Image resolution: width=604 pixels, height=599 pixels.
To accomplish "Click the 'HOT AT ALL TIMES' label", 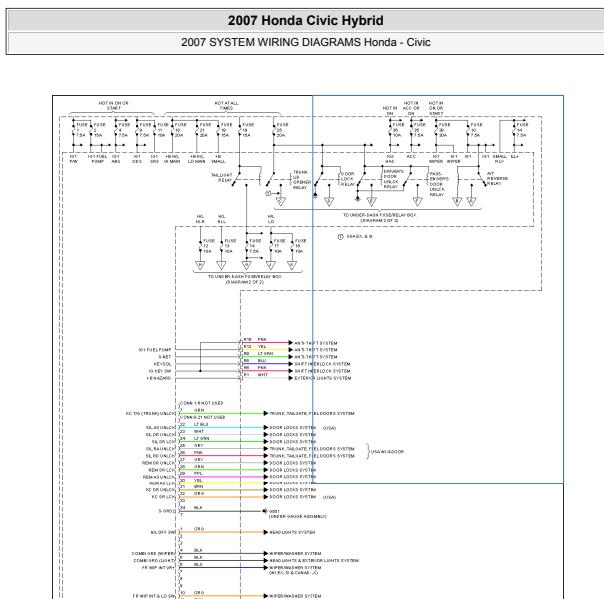I will (x=226, y=106).
